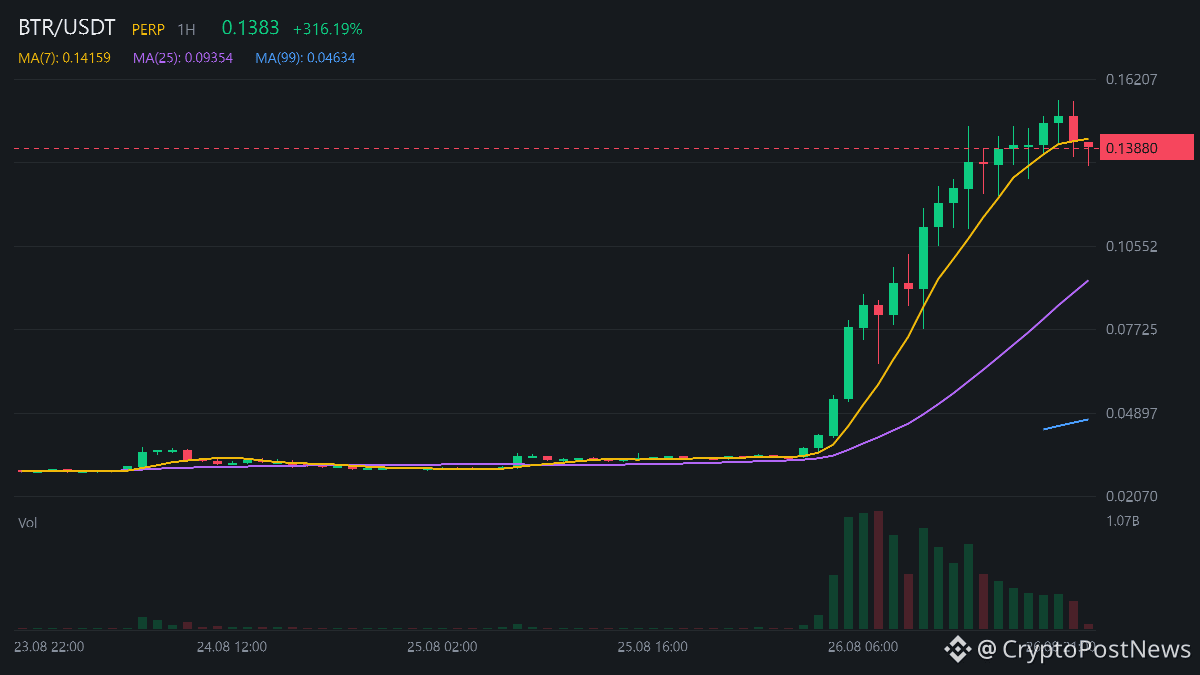Click the BTR/USDT pair title
Screen dimensions: 1200x675
67,28
